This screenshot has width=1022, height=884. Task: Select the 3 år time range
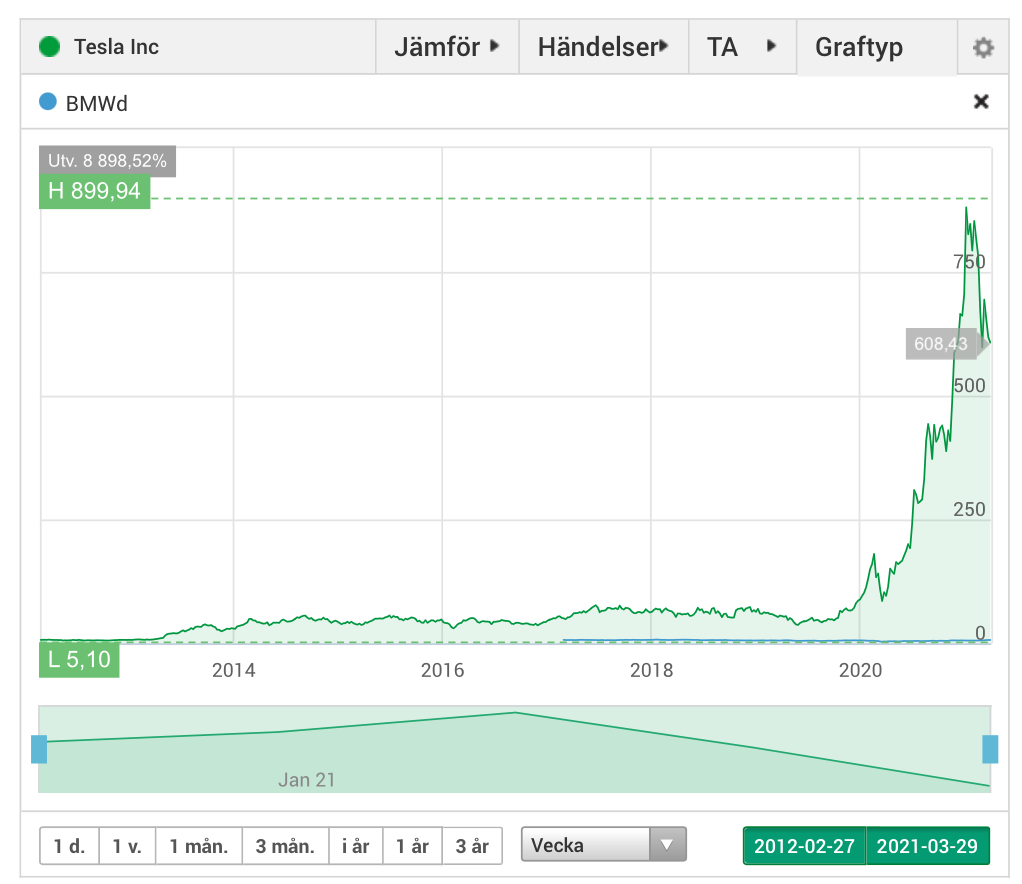(x=473, y=846)
